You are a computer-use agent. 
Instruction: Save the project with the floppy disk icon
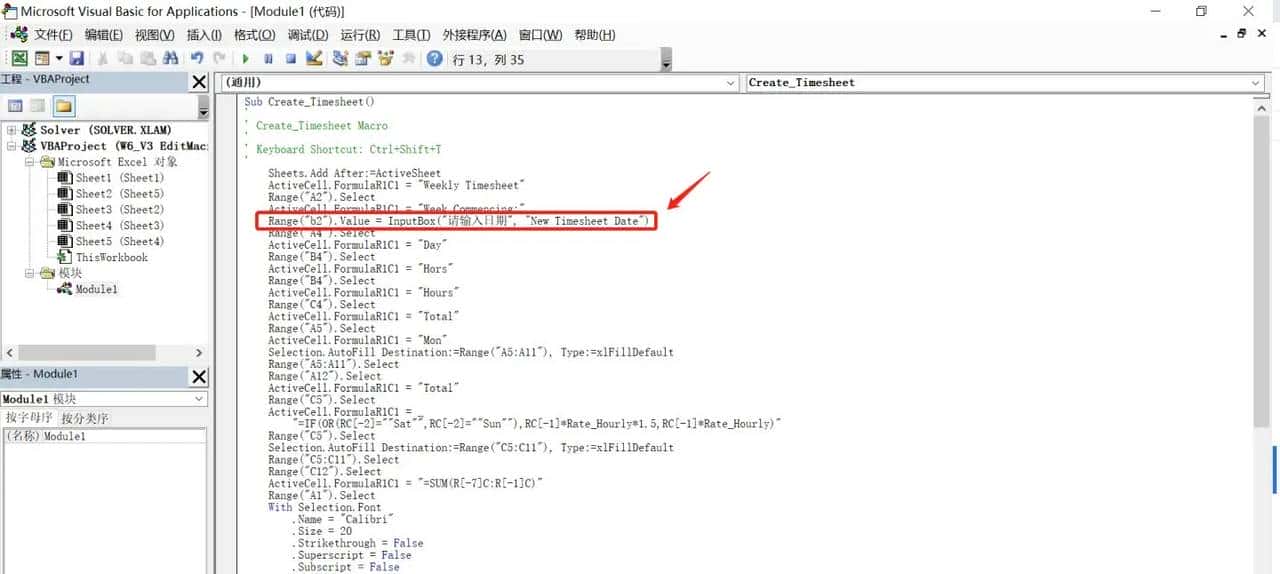tap(77, 59)
